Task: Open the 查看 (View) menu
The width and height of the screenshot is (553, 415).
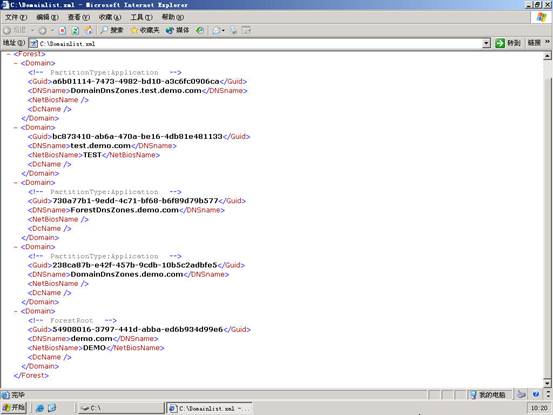Action: click(79, 17)
